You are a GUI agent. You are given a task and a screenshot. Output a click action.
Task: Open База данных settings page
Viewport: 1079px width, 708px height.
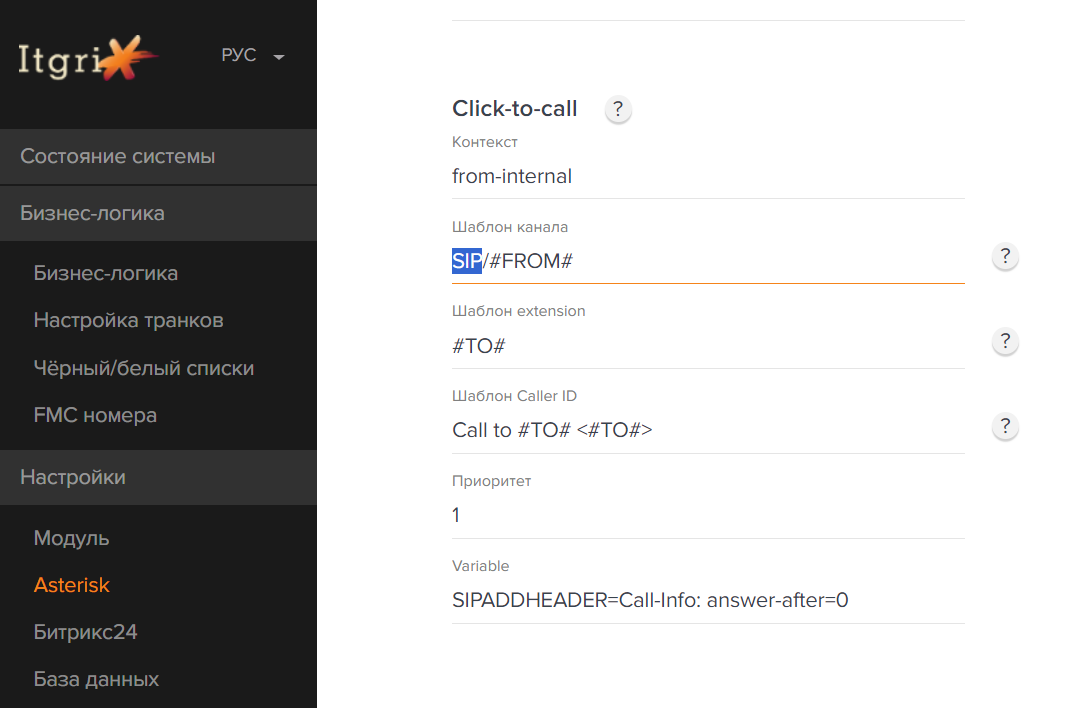(96, 679)
